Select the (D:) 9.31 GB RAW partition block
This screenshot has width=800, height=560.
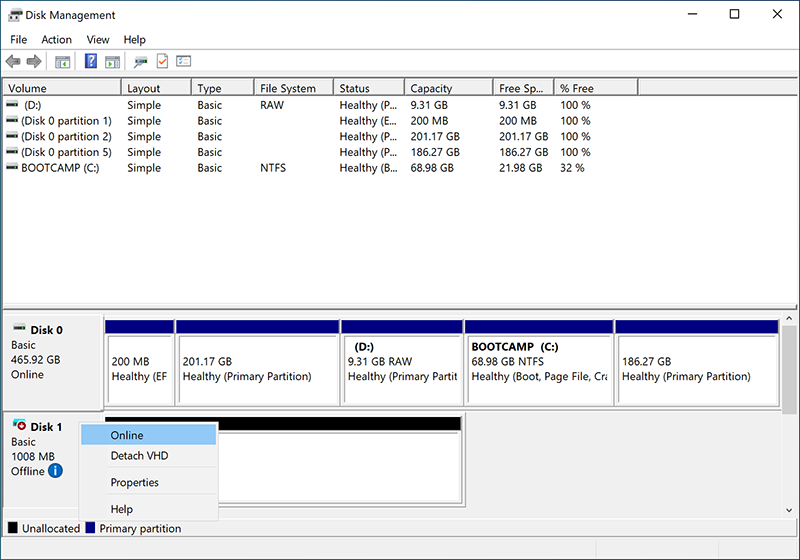point(402,369)
